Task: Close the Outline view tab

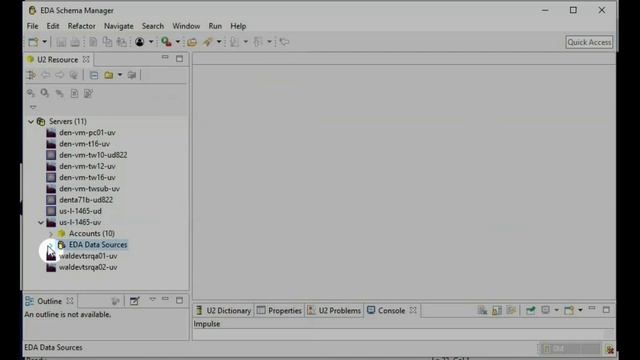Action: click(x=70, y=301)
